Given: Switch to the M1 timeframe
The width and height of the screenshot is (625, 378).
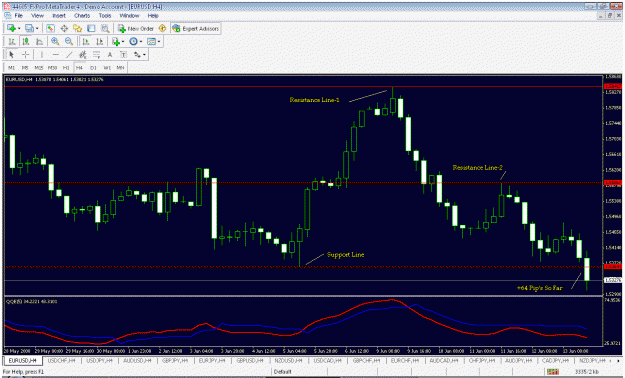Looking at the screenshot, I should pyautogui.click(x=12, y=68).
